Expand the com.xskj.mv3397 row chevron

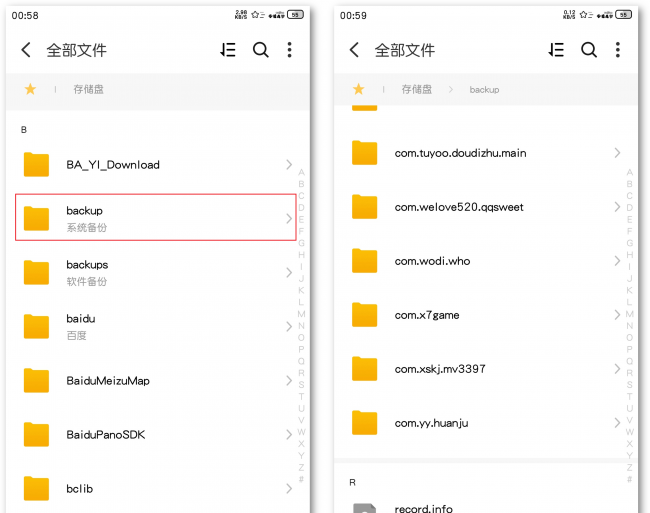[x=617, y=369]
